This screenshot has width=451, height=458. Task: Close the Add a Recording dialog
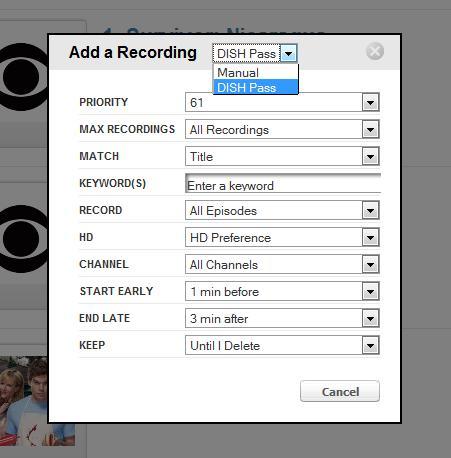pyautogui.click(x=375, y=51)
